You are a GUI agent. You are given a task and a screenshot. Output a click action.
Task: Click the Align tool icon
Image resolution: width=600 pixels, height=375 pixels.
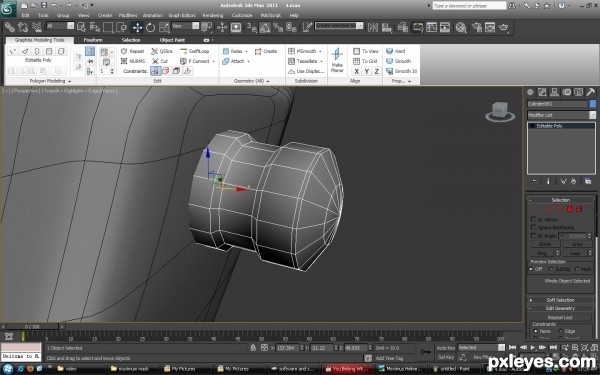point(386,27)
